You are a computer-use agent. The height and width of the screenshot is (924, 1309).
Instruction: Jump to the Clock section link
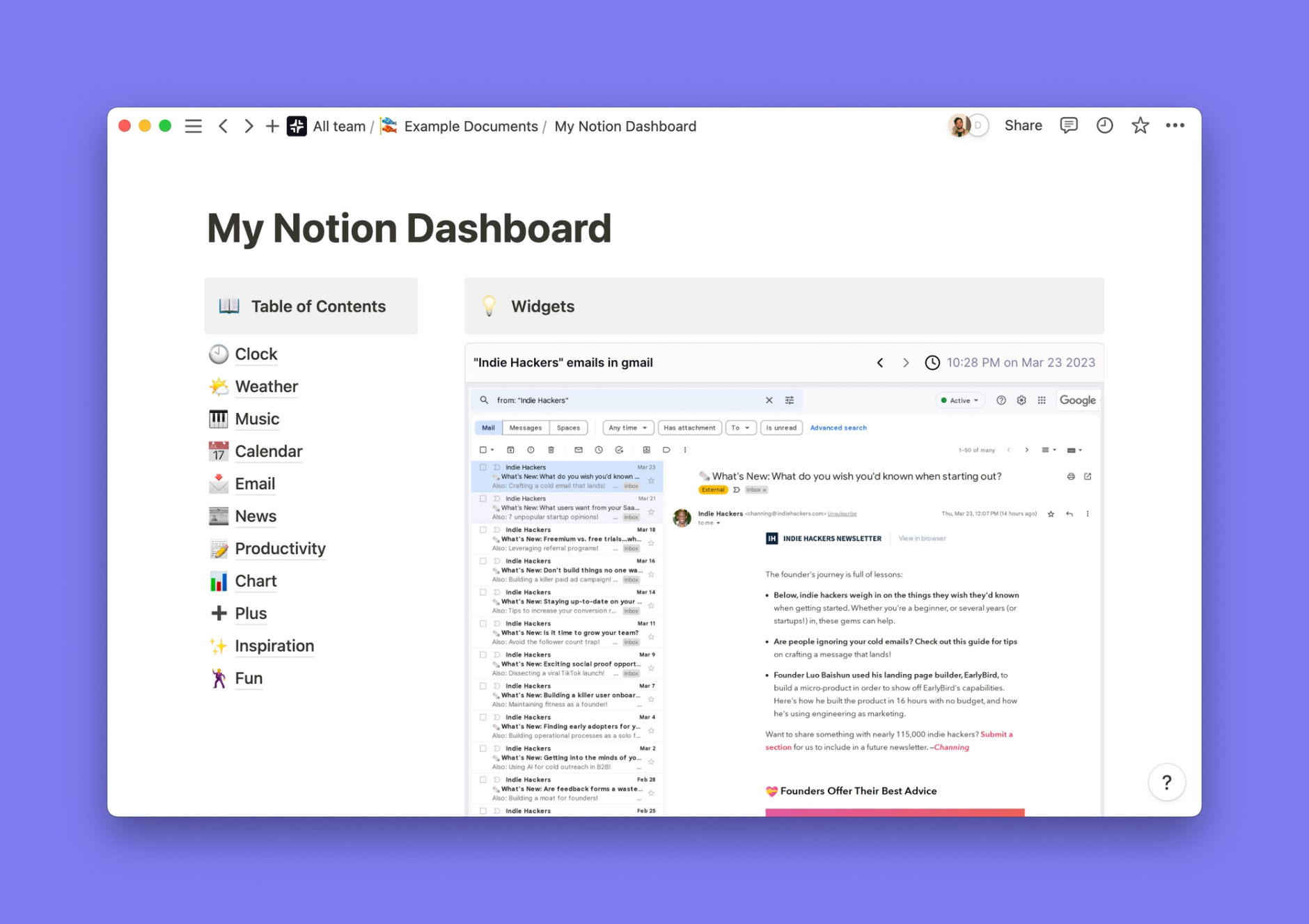coord(256,354)
